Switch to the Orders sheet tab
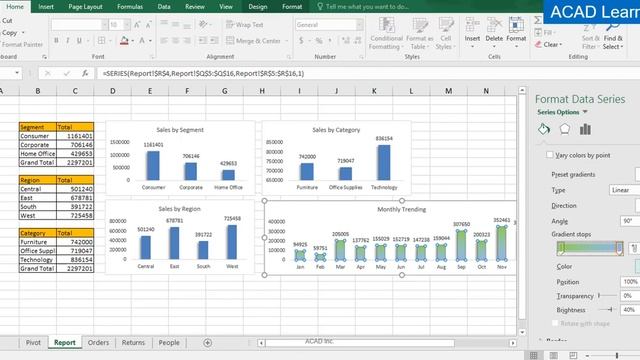The image size is (640, 360). (x=98, y=343)
